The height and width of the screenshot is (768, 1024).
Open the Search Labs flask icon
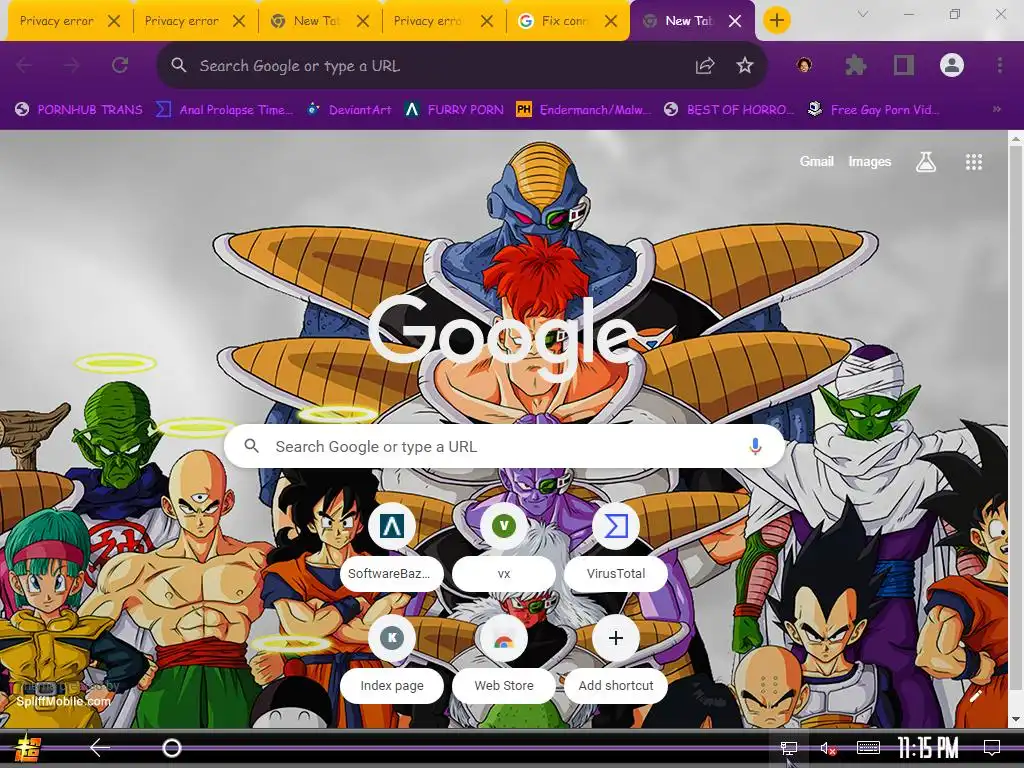925,161
